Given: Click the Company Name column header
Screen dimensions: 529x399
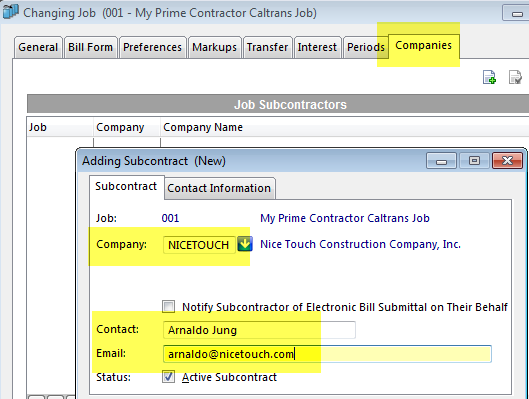Looking at the screenshot, I should pos(203,127).
